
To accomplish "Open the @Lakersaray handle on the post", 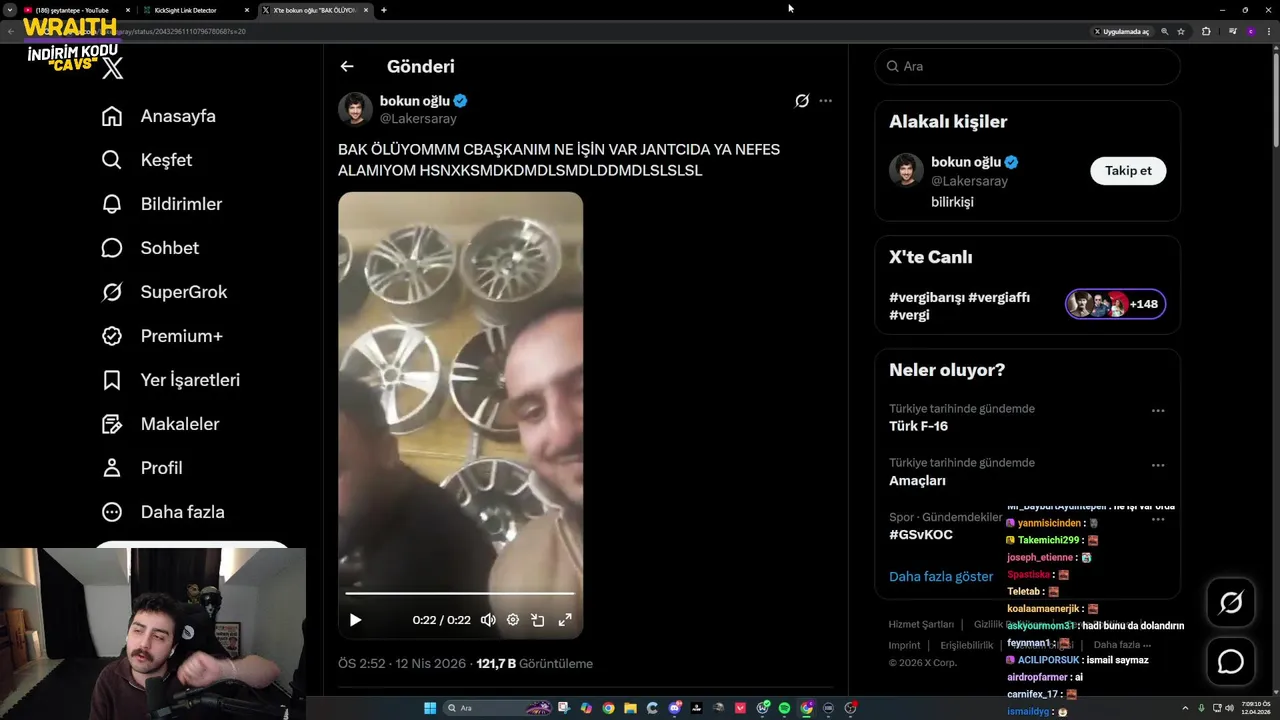I will click(x=418, y=119).
